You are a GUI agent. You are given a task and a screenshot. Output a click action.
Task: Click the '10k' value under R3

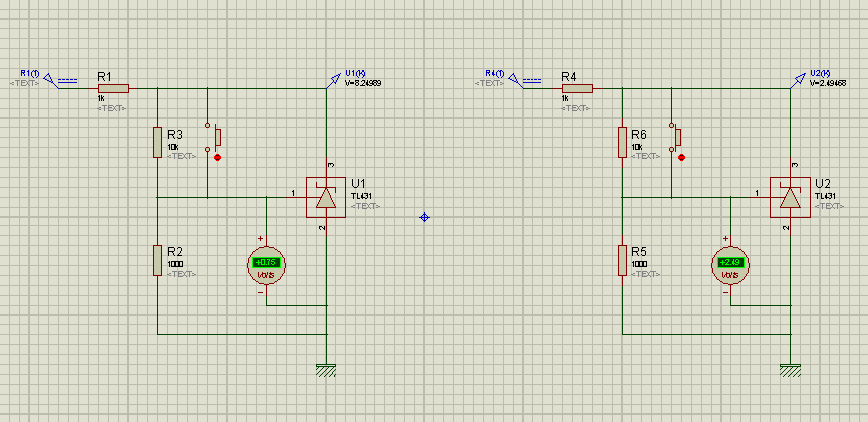[173, 148]
